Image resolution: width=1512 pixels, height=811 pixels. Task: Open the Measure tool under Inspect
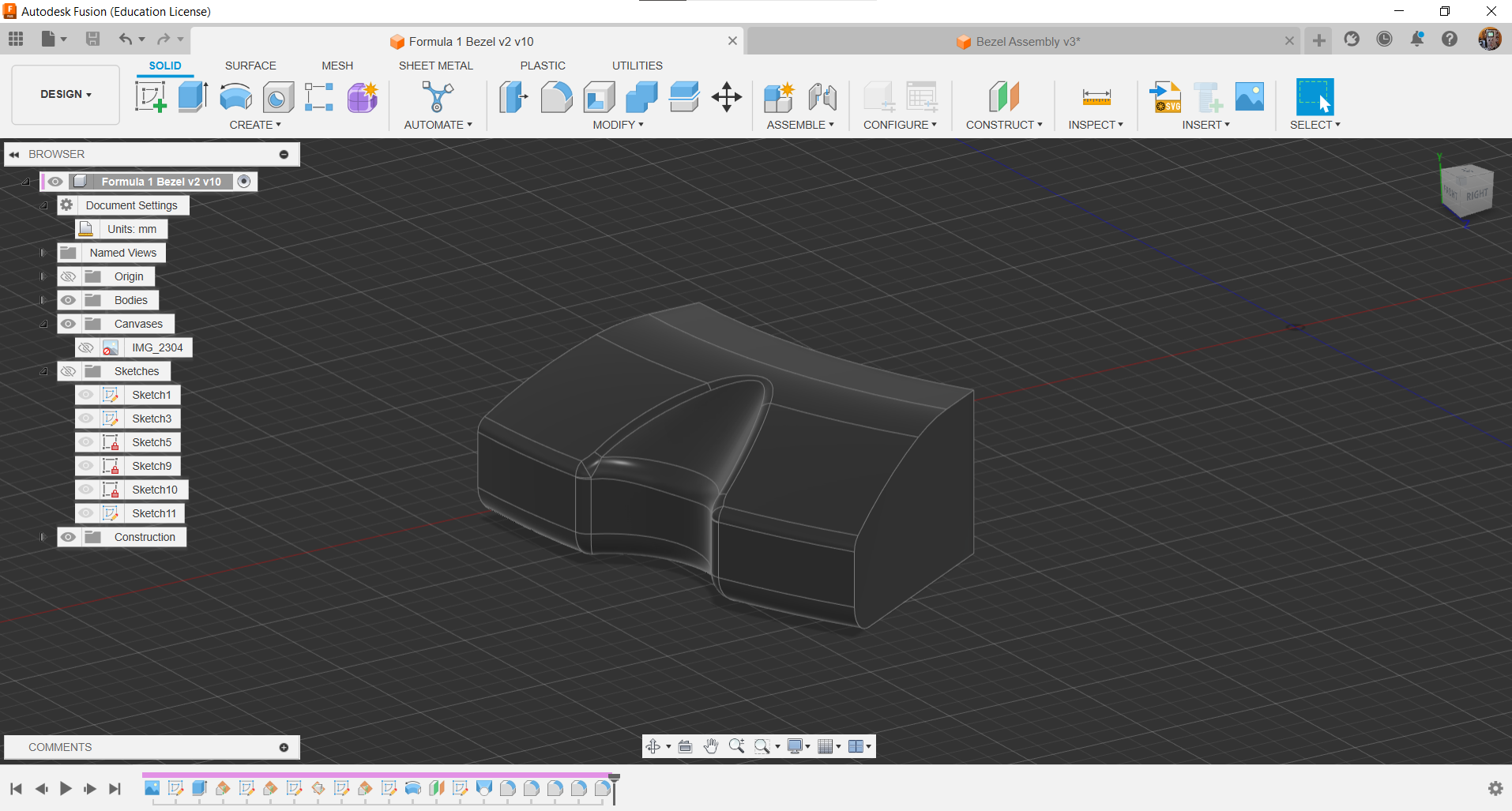pos(1096,97)
